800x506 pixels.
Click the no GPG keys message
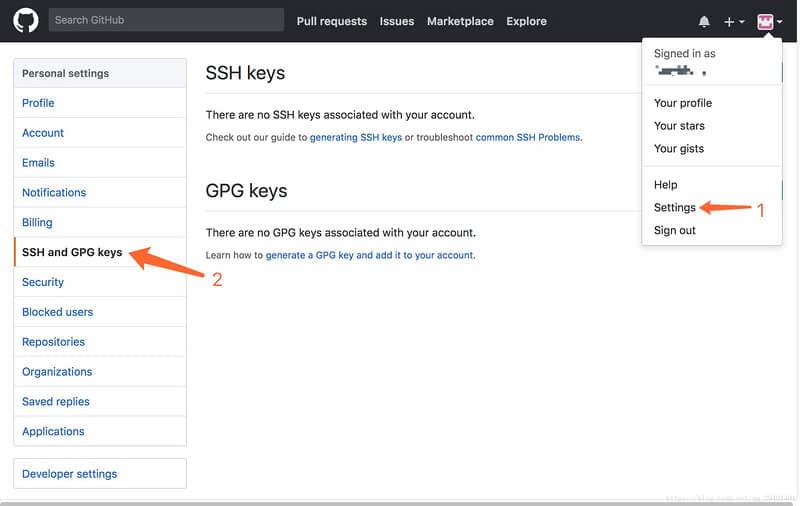coord(340,233)
